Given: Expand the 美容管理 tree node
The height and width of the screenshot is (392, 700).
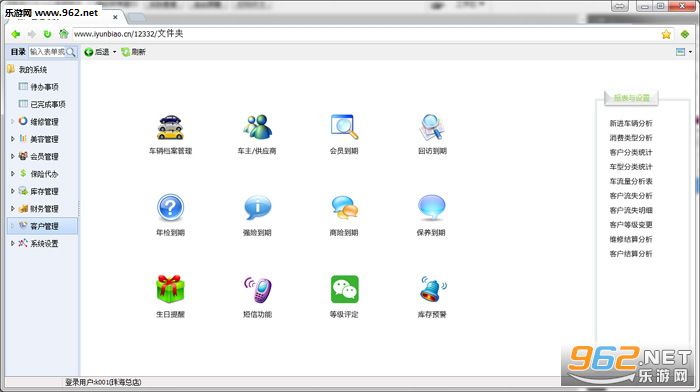Looking at the screenshot, I should 12,139.
